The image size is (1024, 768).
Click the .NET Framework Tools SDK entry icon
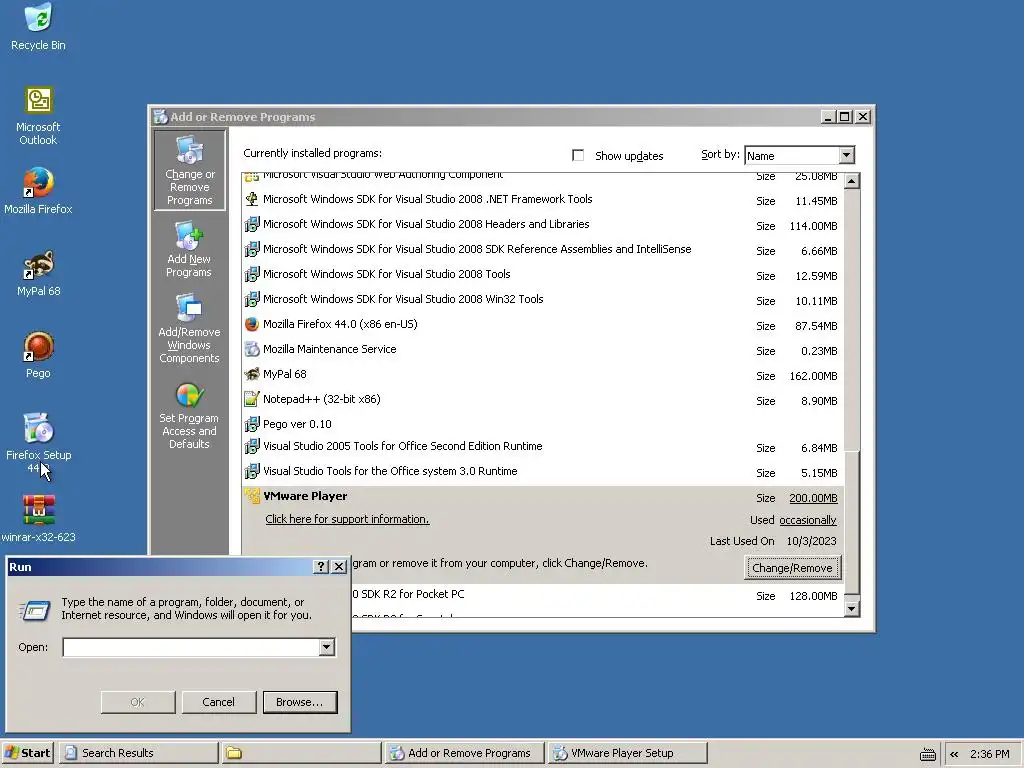[x=251, y=199]
